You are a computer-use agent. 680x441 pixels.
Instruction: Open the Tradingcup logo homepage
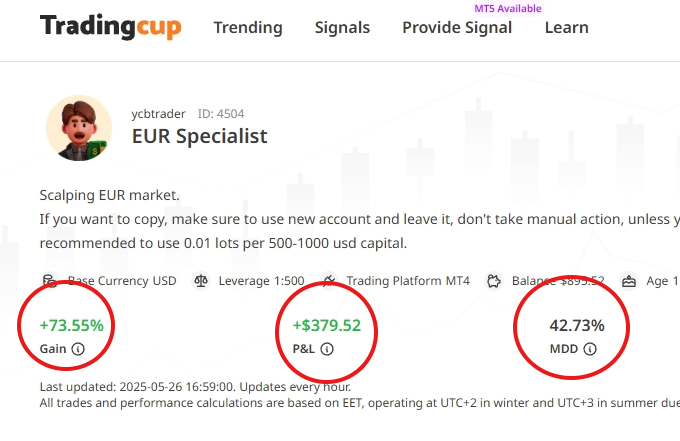coord(110,27)
